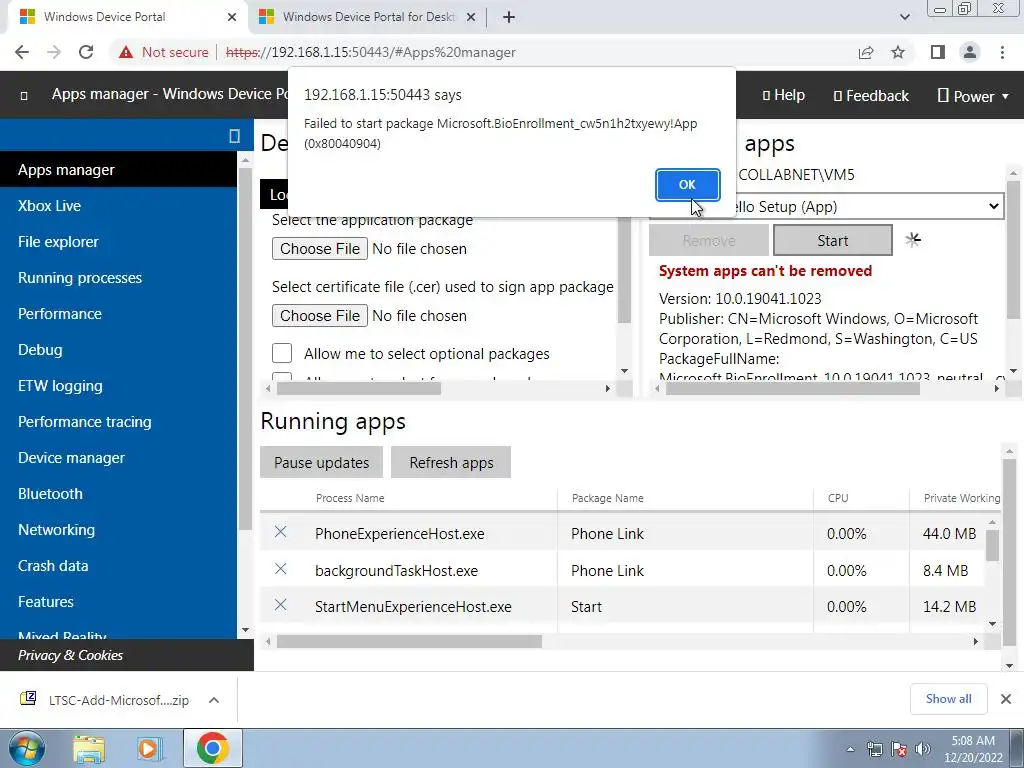This screenshot has width=1024, height=768.
Task: Open Windows Media Player from taskbar
Action: [x=149, y=749]
